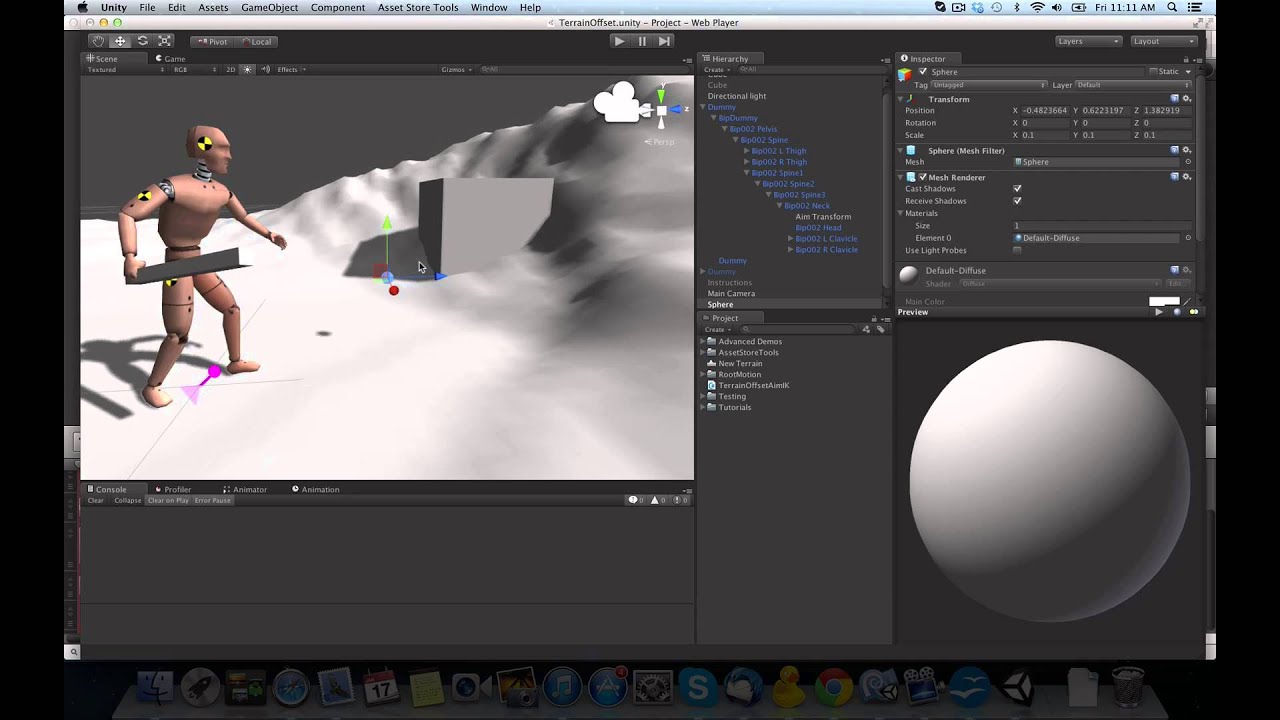The height and width of the screenshot is (720, 1280).
Task: Toggle Collapse in the Console
Action: coord(128,500)
